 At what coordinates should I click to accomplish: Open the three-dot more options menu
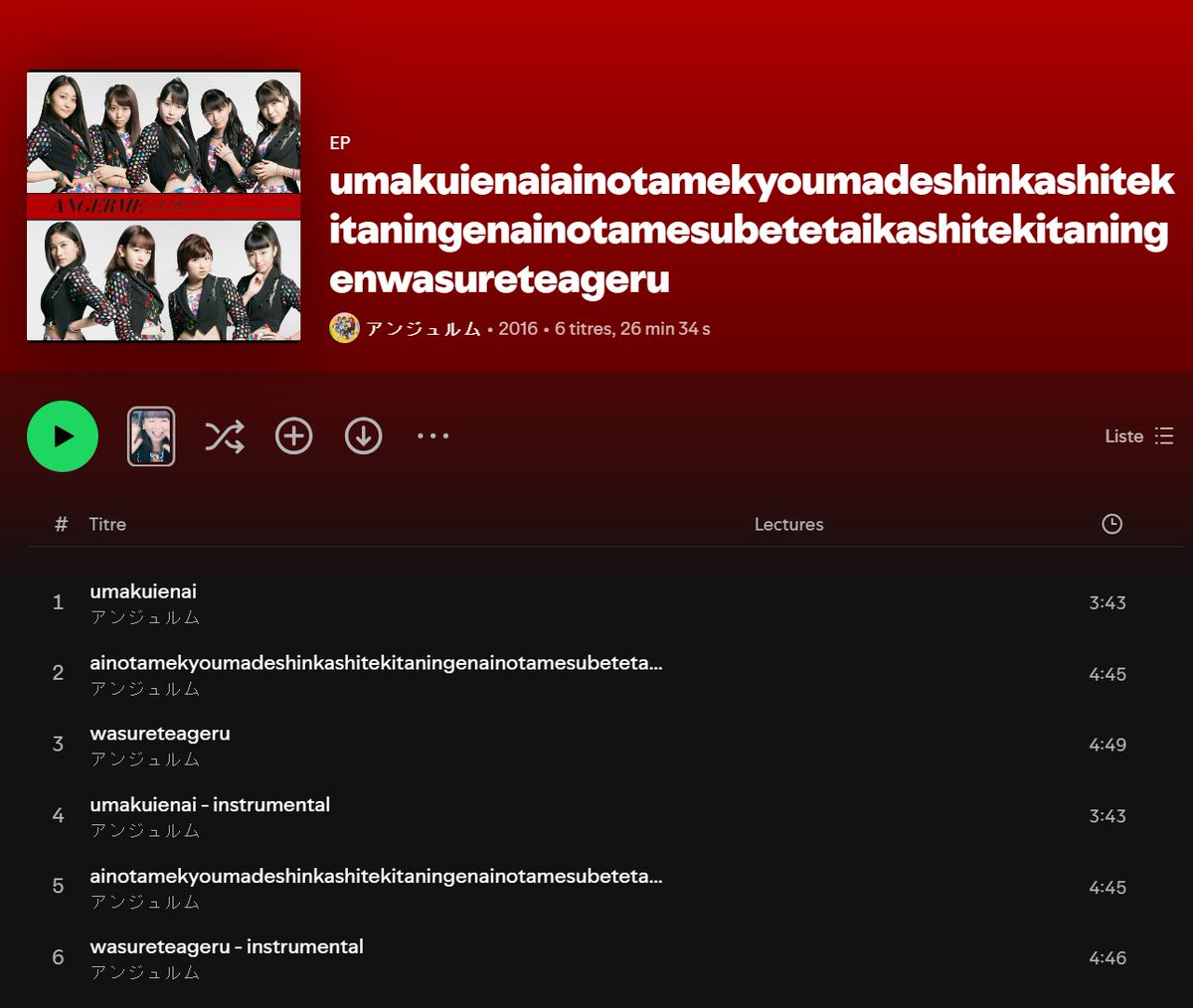click(432, 436)
